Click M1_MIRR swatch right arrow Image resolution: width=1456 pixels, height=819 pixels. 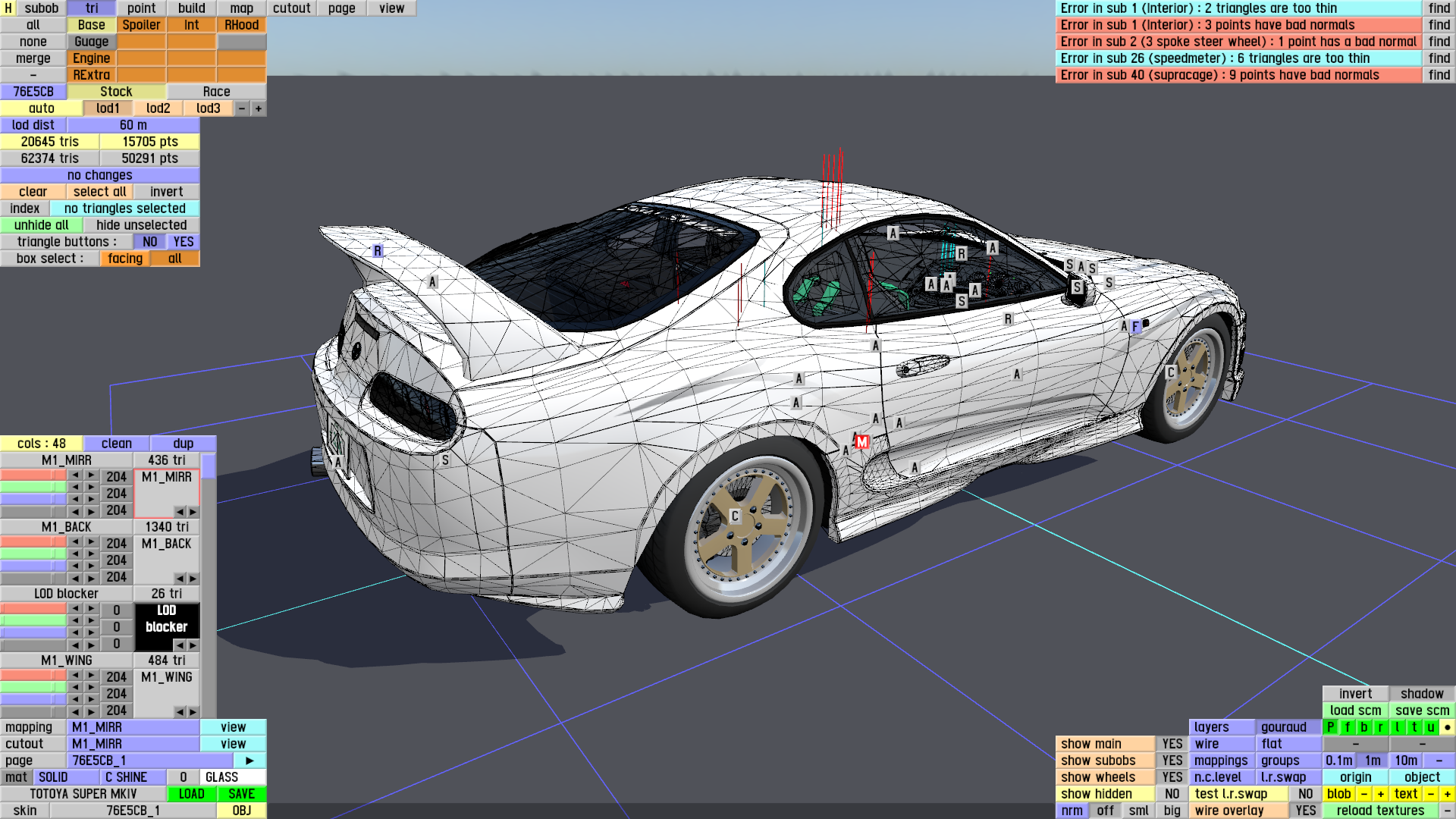(193, 512)
